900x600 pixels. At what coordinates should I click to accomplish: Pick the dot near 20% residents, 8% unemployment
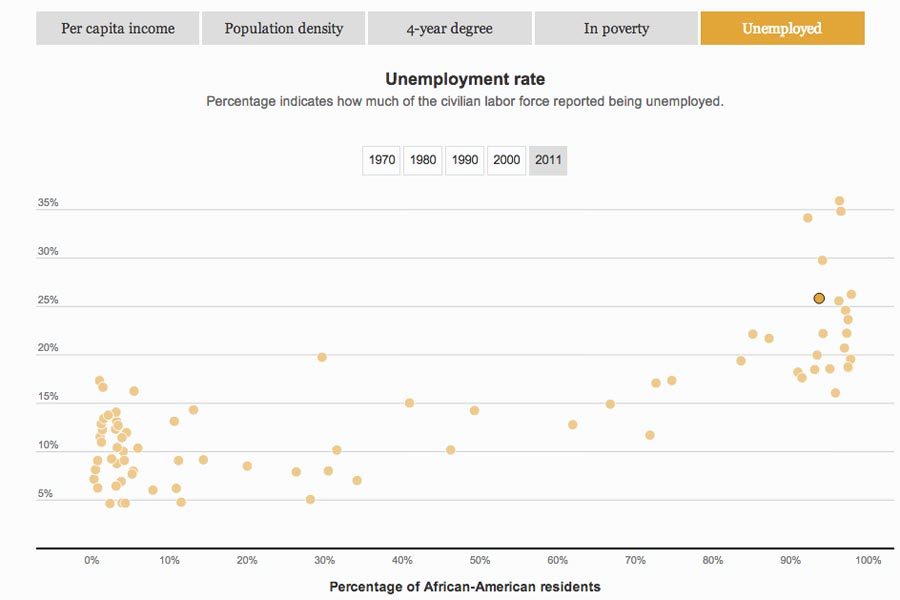coord(247,466)
